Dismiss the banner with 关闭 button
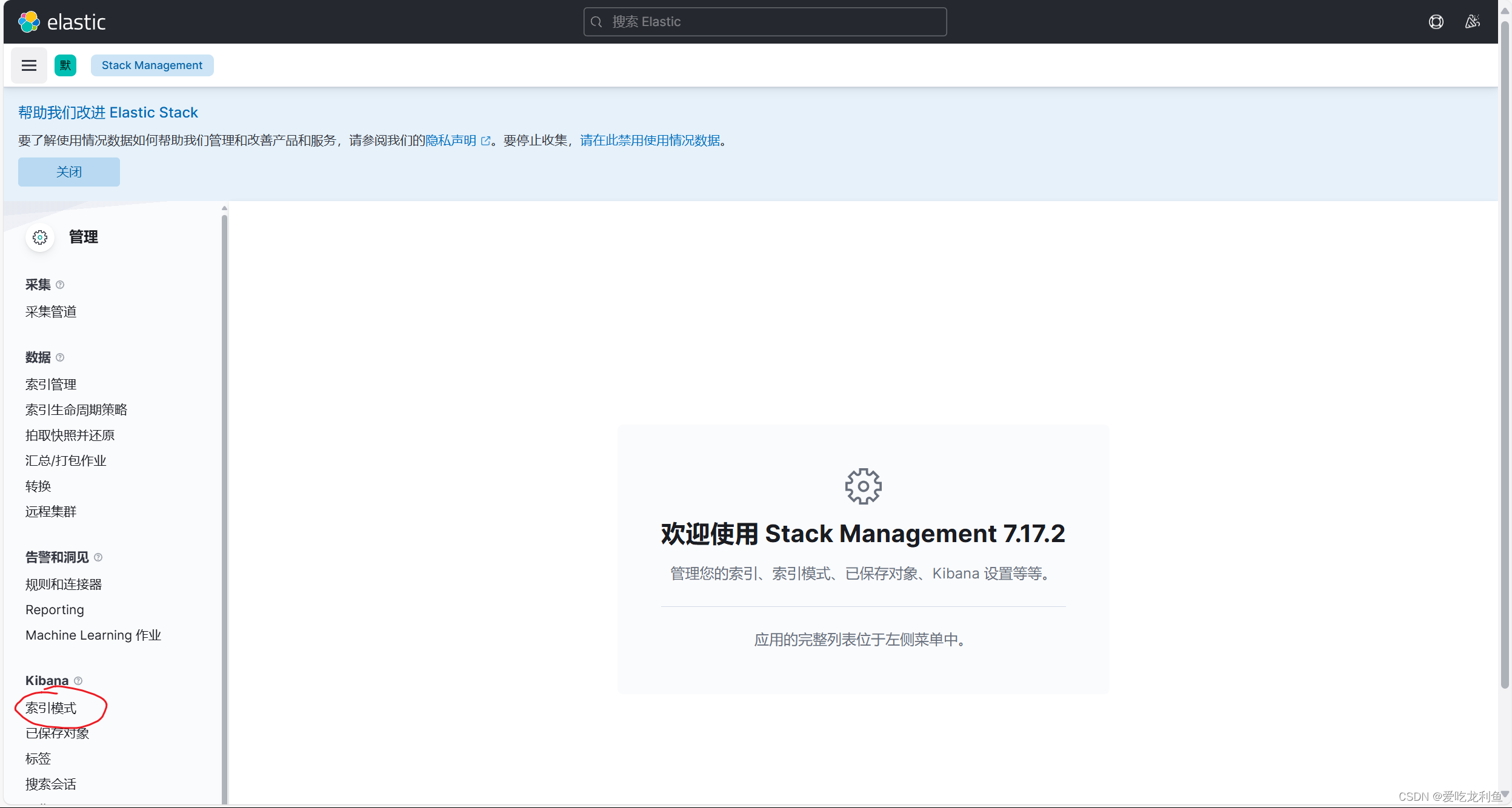The height and width of the screenshot is (808, 1512). [x=69, y=172]
